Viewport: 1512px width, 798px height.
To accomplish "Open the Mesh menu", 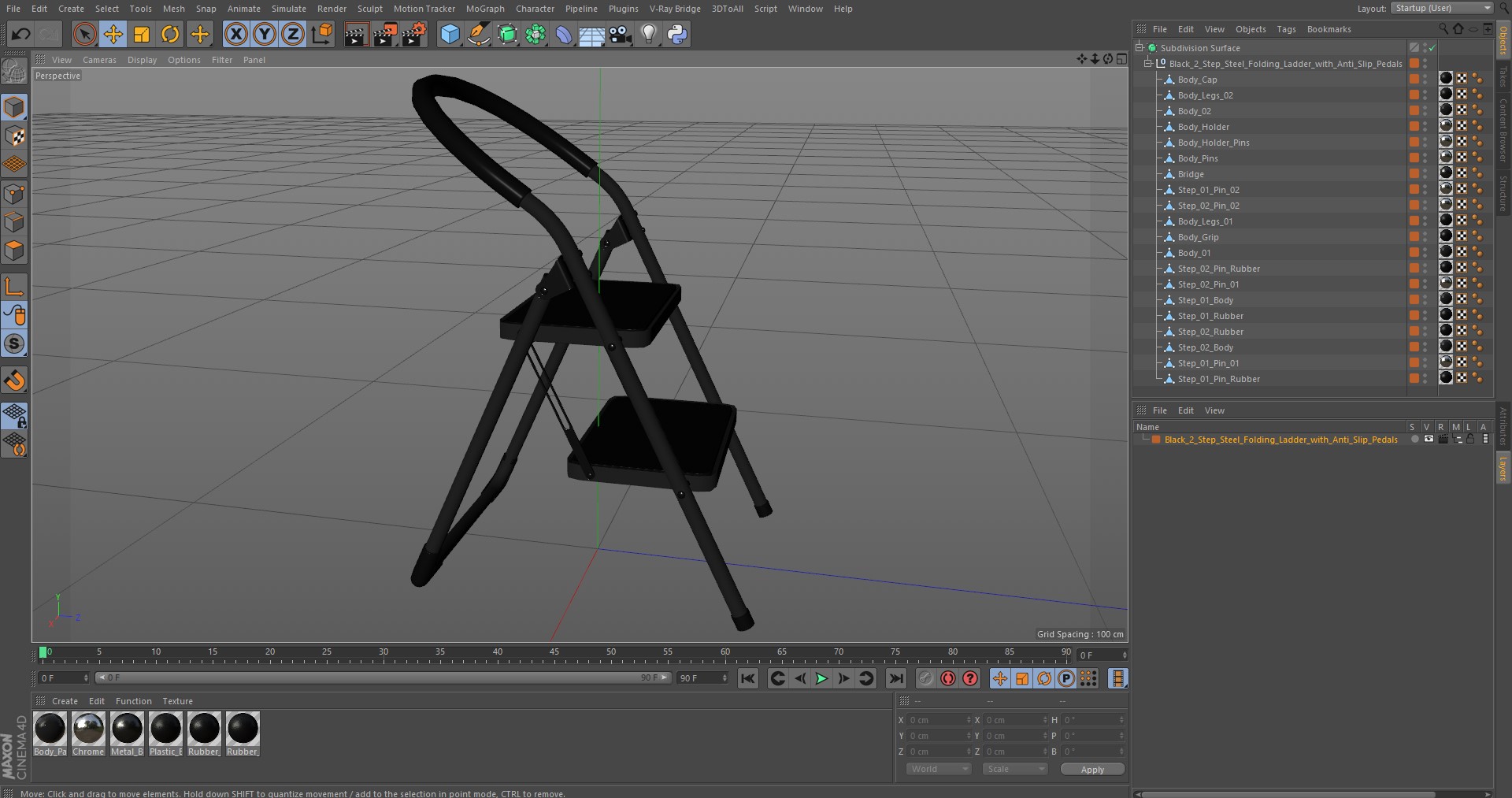I will click(173, 9).
